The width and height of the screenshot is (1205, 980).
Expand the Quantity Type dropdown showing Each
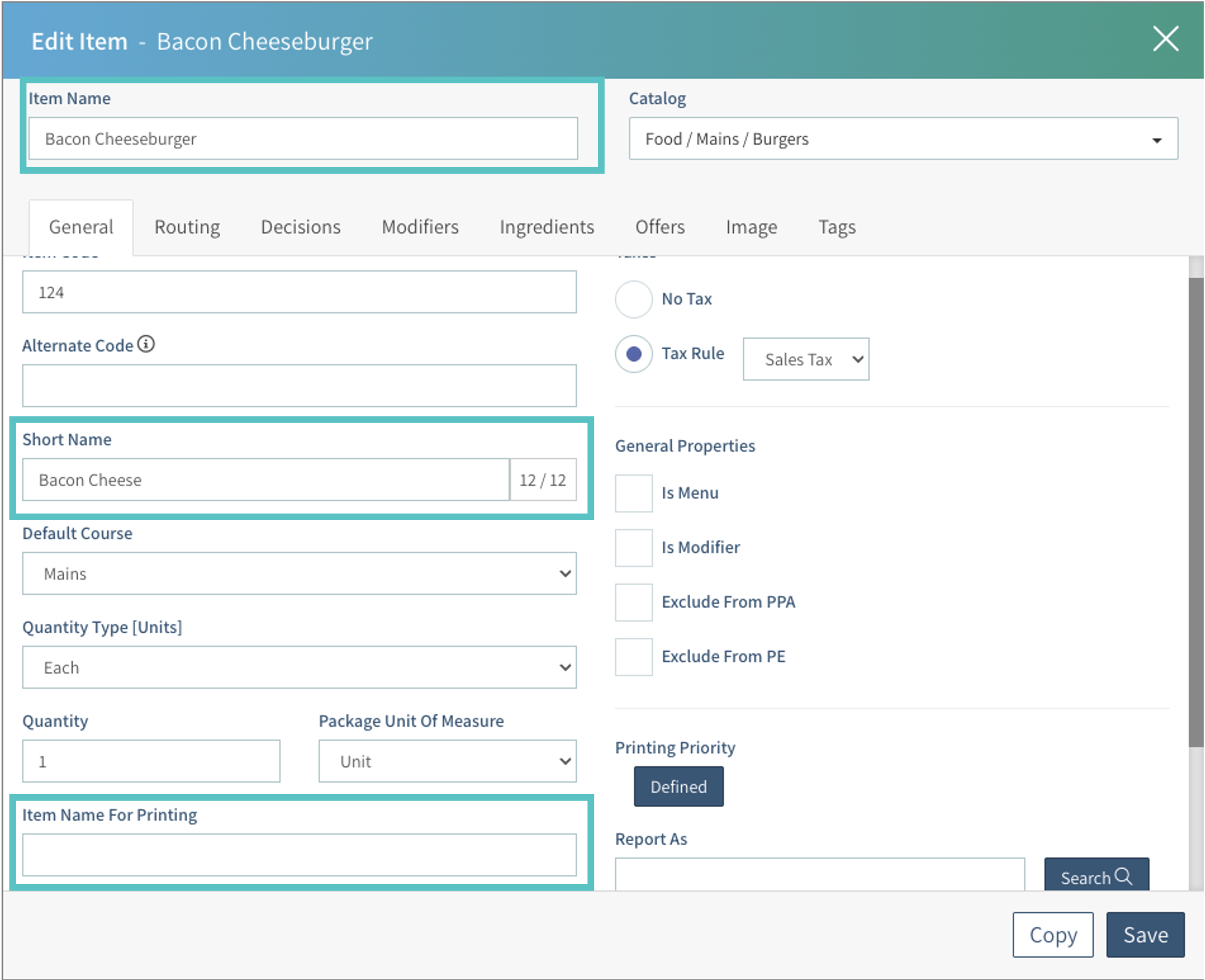299,667
